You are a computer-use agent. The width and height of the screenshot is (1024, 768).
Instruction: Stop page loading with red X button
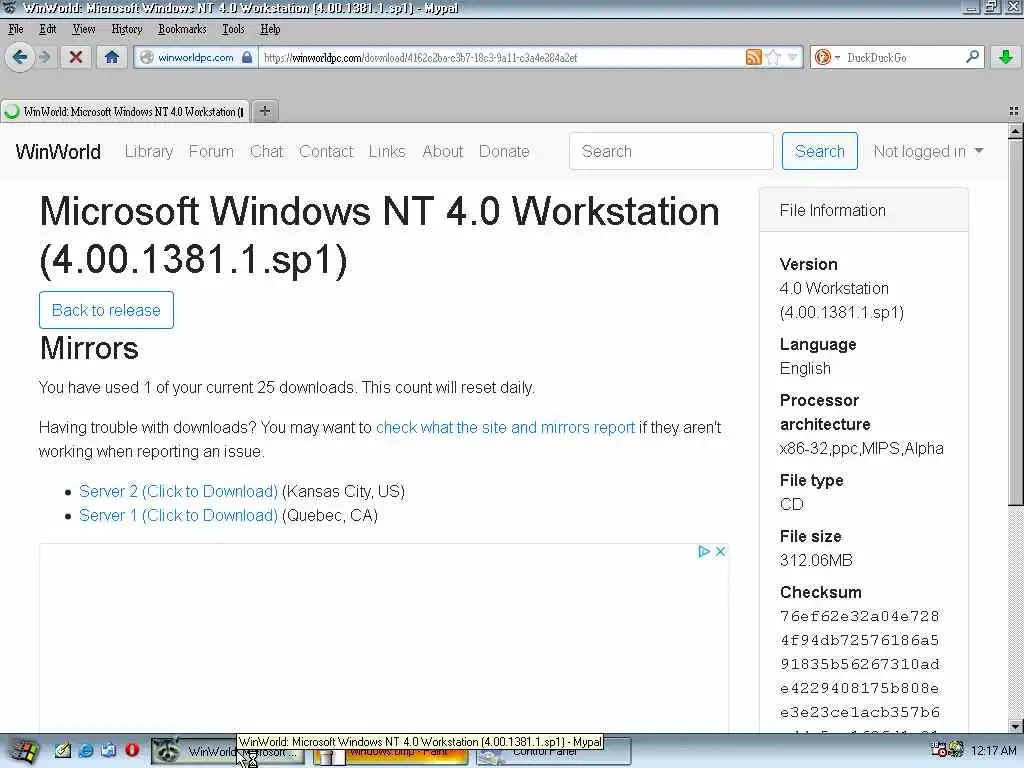76,57
